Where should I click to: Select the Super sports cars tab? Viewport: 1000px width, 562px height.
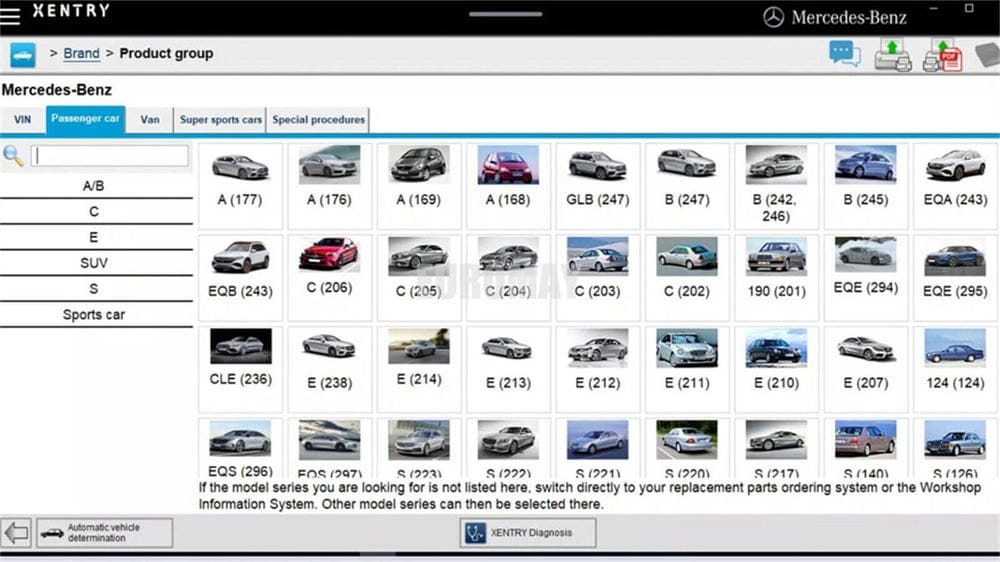[x=221, y=120]
